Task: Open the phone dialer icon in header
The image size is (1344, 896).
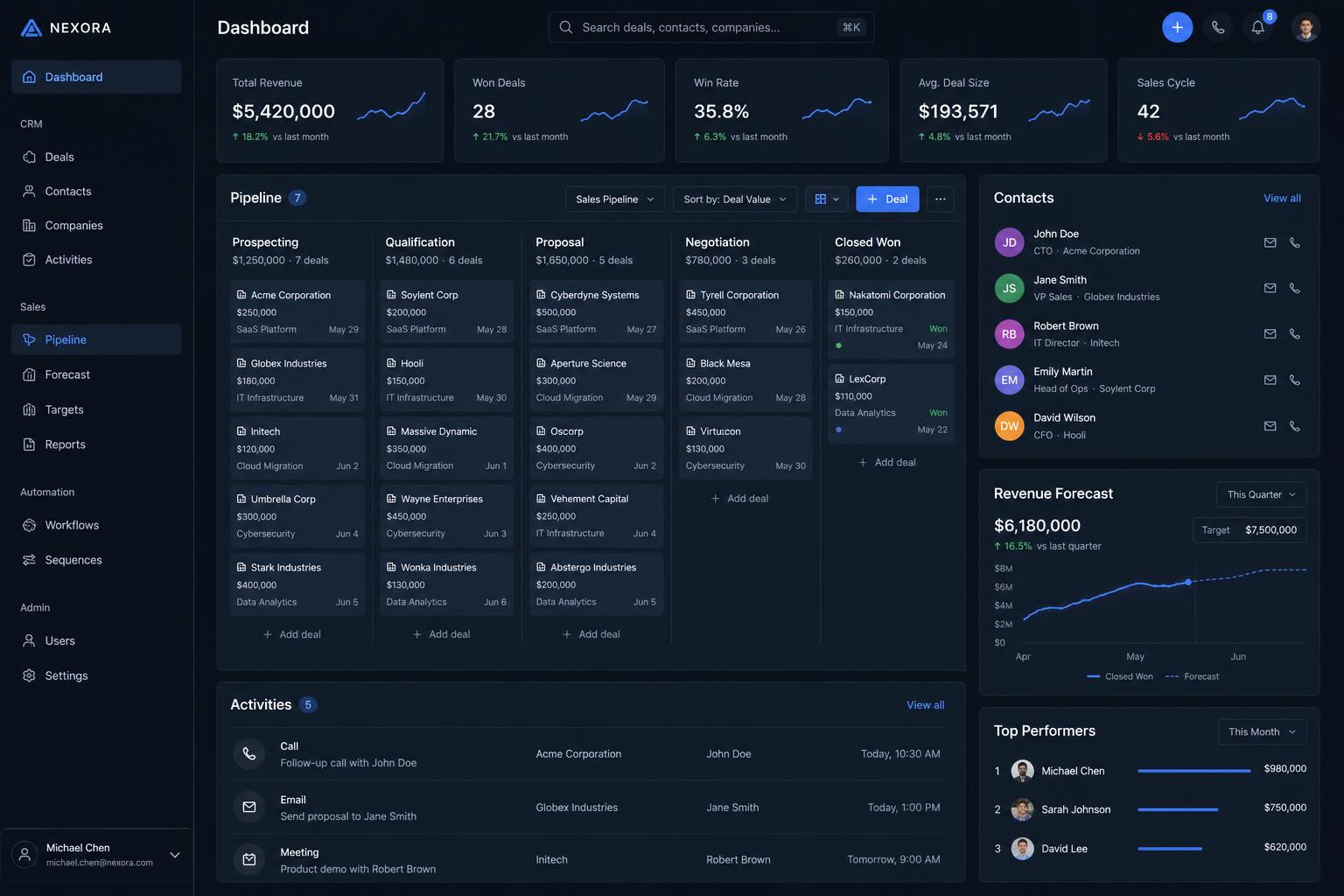Action: tap(1218, 27)
